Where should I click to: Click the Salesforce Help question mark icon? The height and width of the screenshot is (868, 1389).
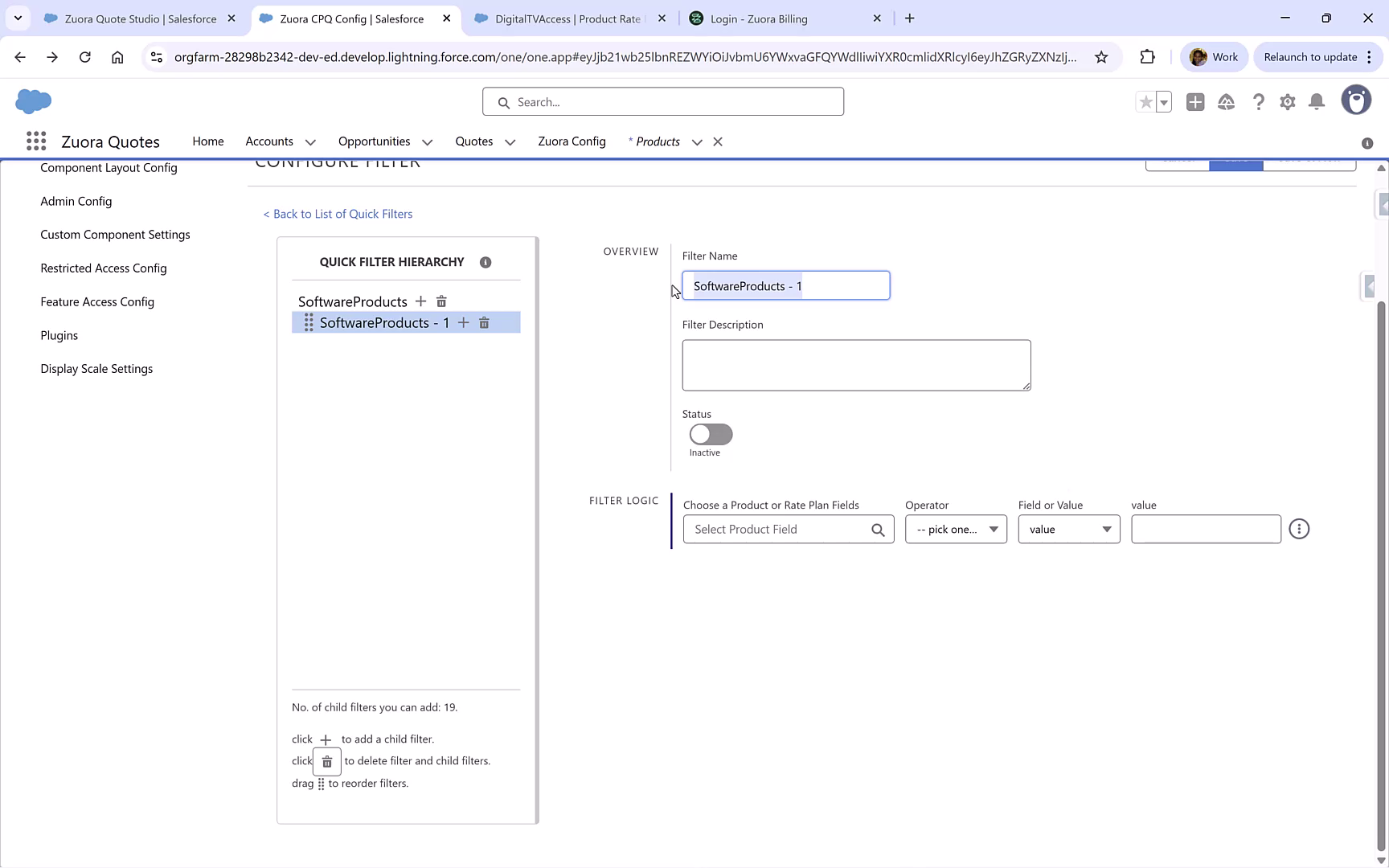tap(1259, 102)
